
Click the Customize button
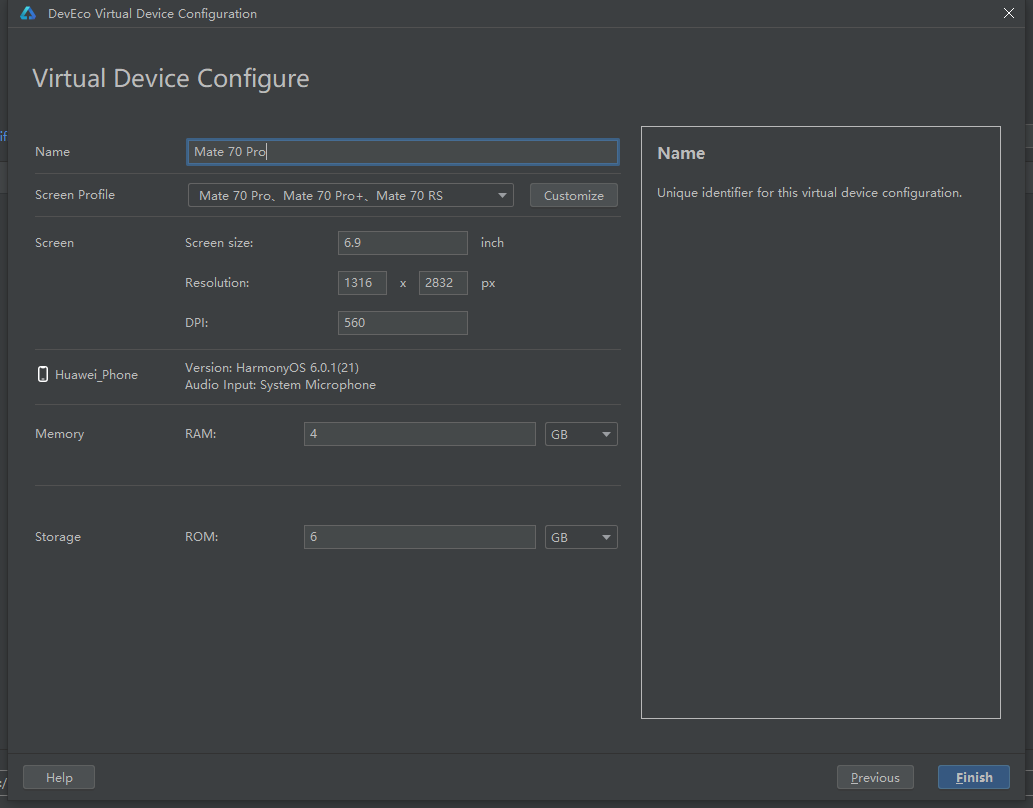(573, 195)
